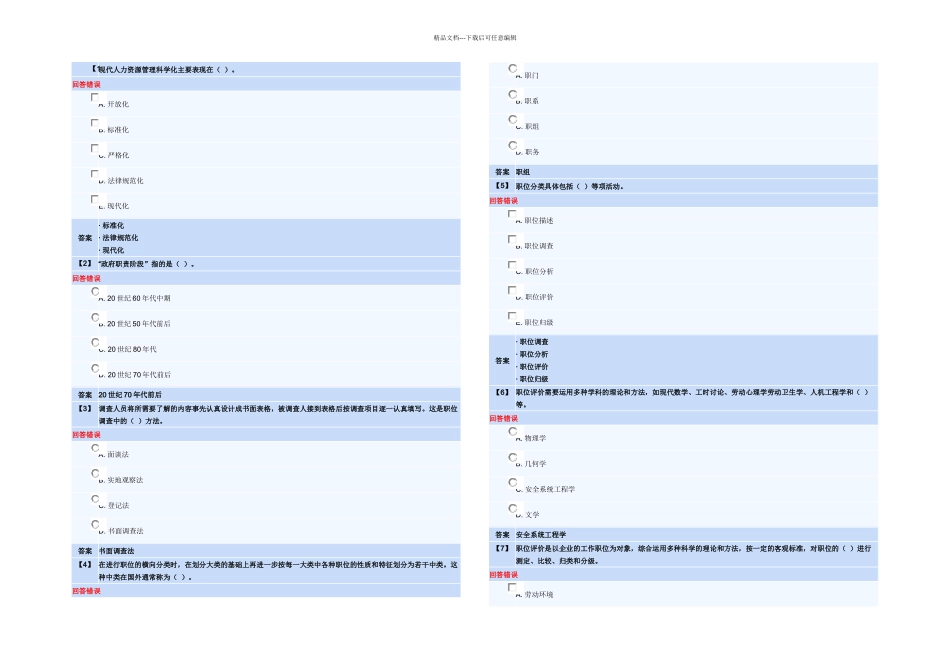Choose the 20世纪80年代 radio option

tap(95, 342)
